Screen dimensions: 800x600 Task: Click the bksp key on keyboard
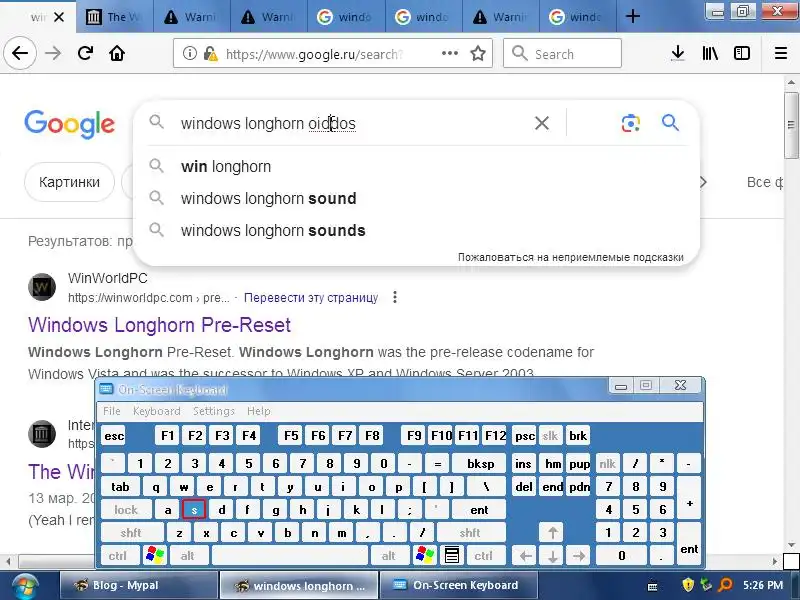[x=480, y=463]
